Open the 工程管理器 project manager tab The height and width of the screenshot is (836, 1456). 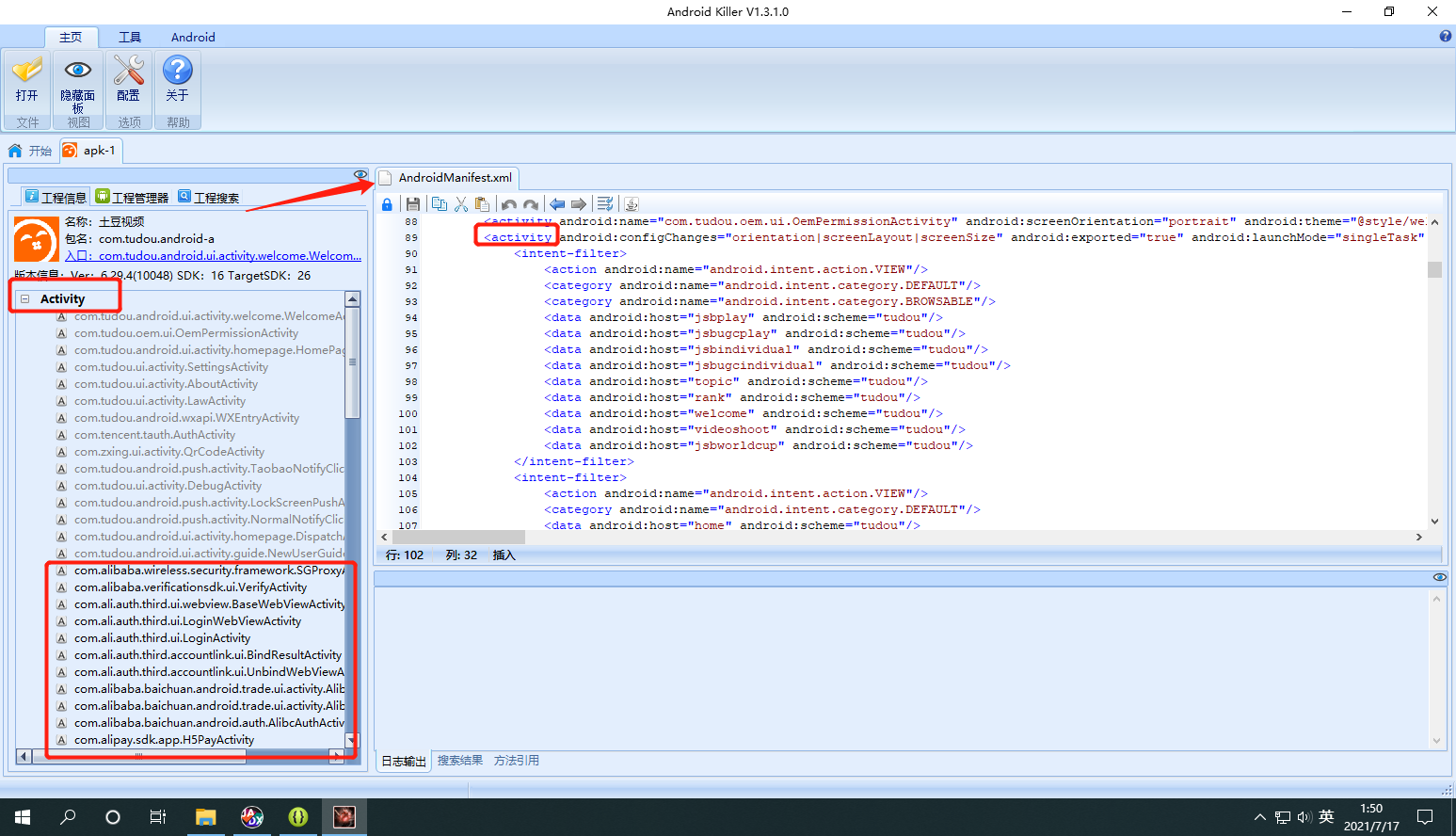132,197
